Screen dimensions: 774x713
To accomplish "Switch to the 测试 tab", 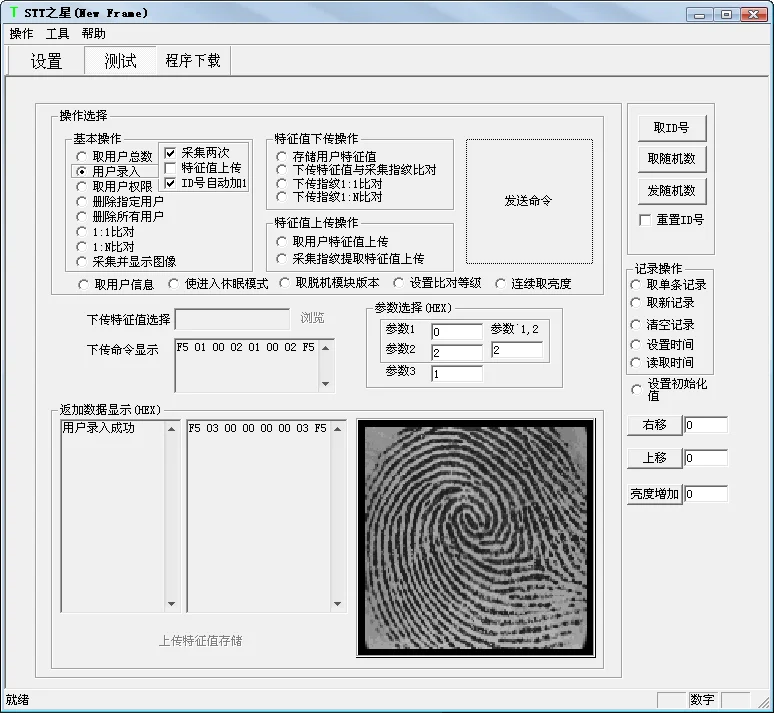I will pos(120,61).
